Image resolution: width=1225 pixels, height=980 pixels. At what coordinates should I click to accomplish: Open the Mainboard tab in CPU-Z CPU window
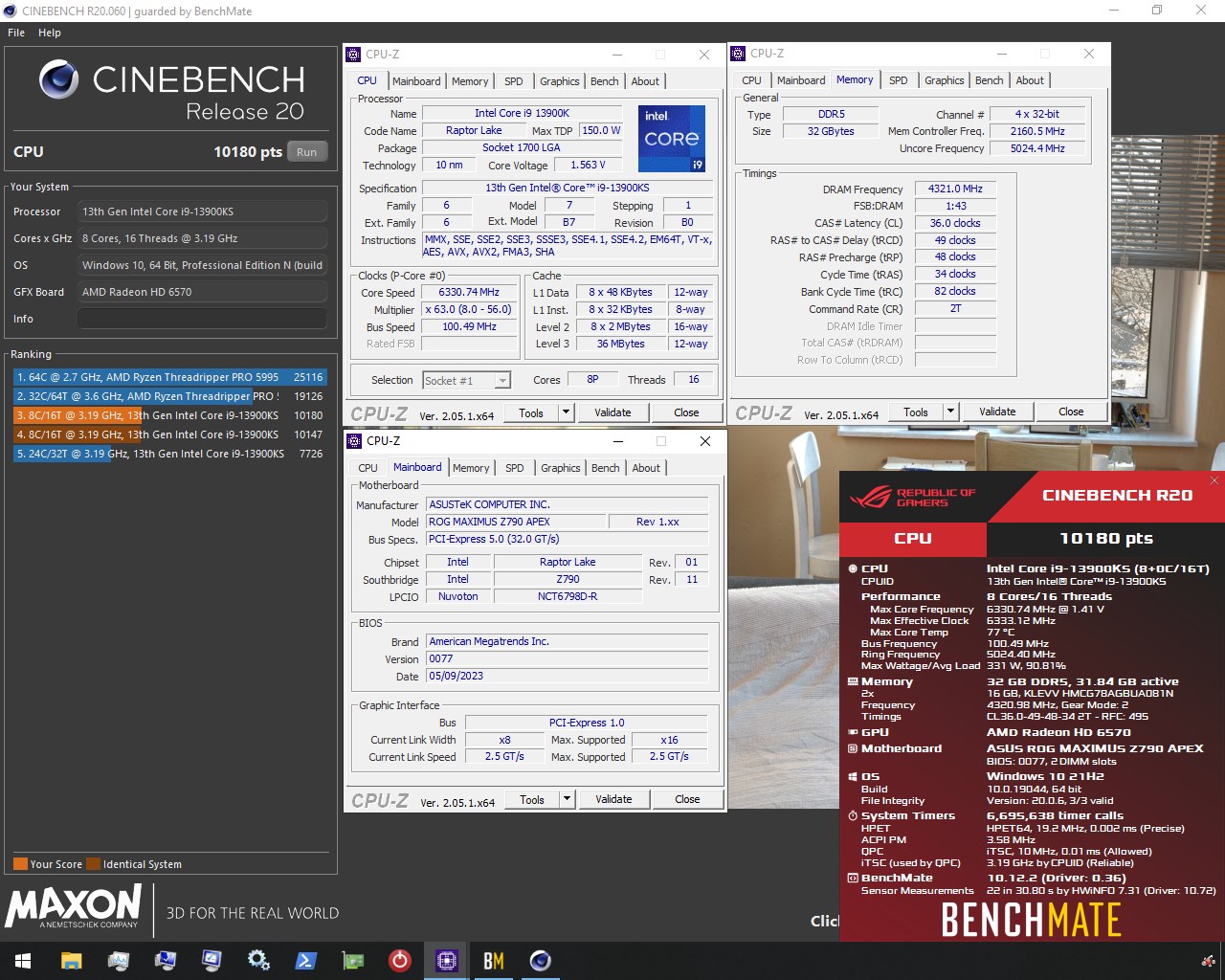click(416, 81)
